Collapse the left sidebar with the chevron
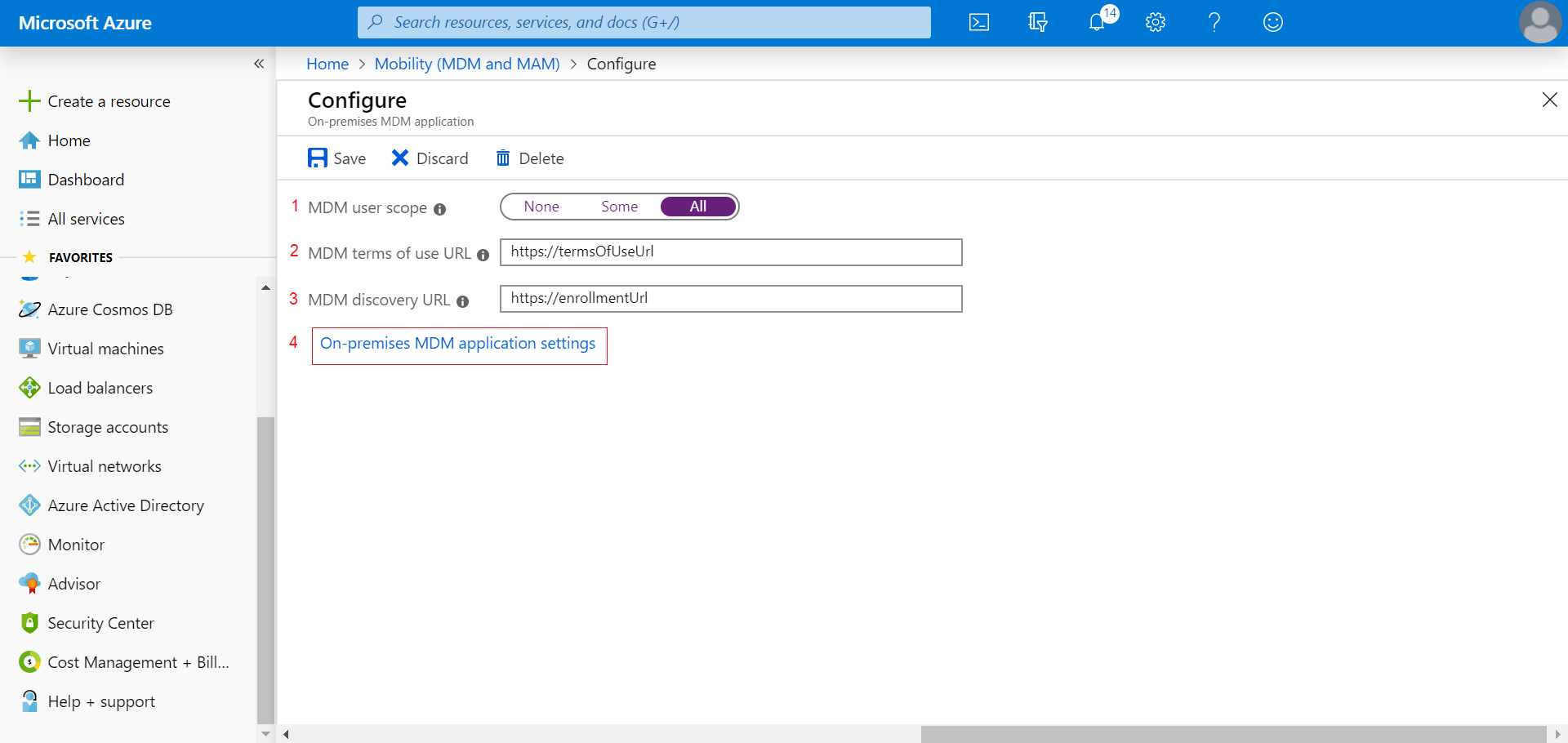 pos(260,64)
